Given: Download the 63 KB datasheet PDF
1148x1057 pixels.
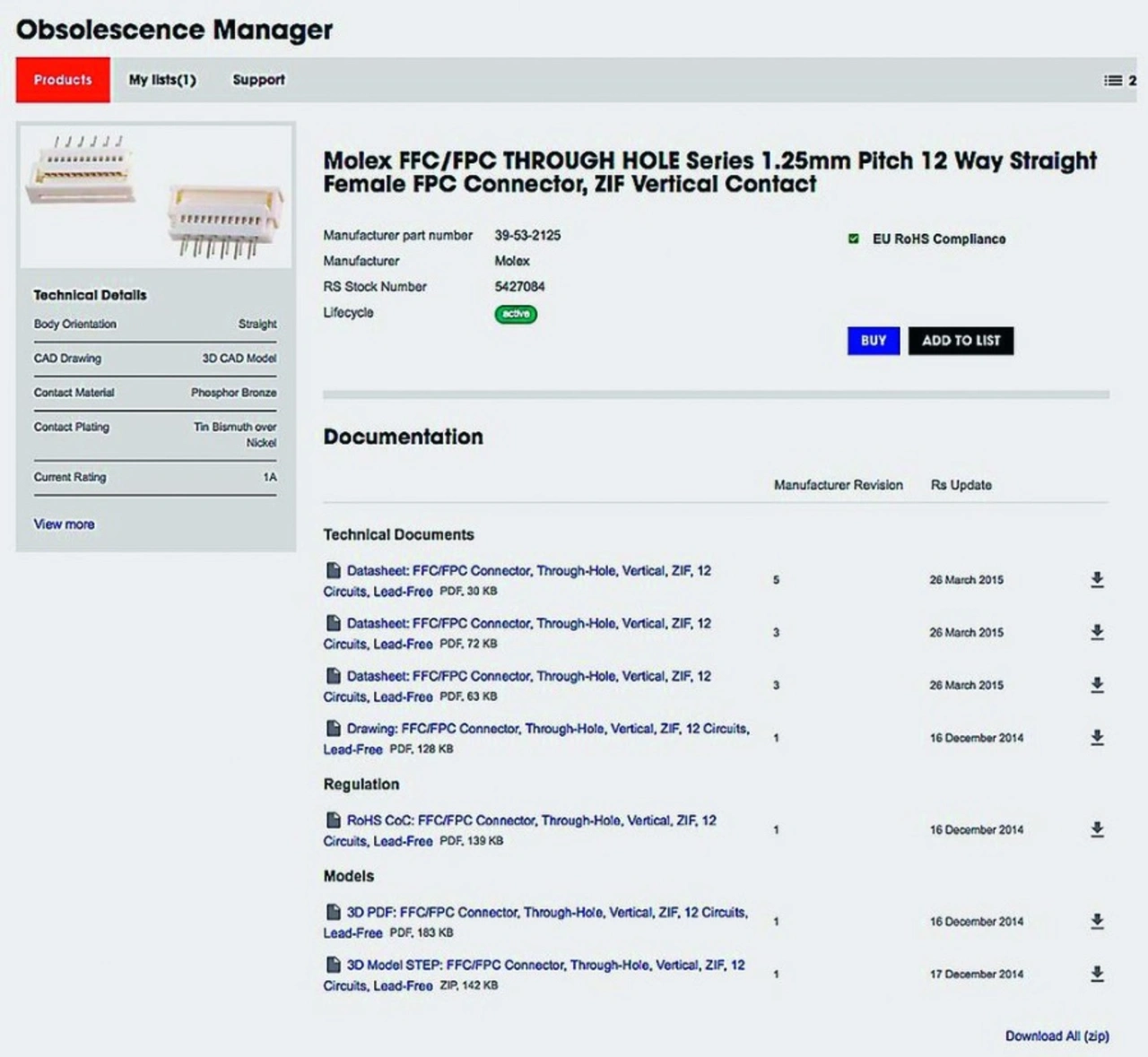Looking at the screenshot, I should [1097, 686].
